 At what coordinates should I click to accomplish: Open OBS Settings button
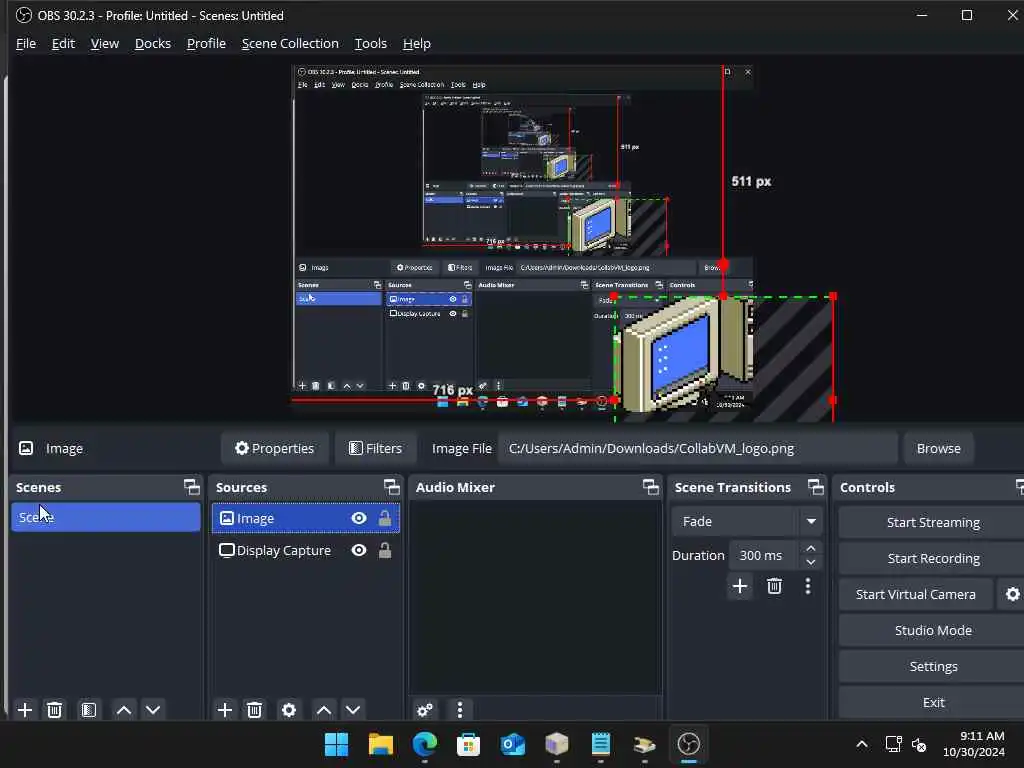pyautogui.click(x=933, y=666)
